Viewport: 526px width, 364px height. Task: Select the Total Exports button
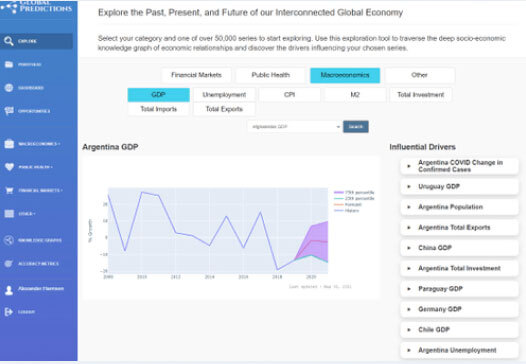coord(224,109)
